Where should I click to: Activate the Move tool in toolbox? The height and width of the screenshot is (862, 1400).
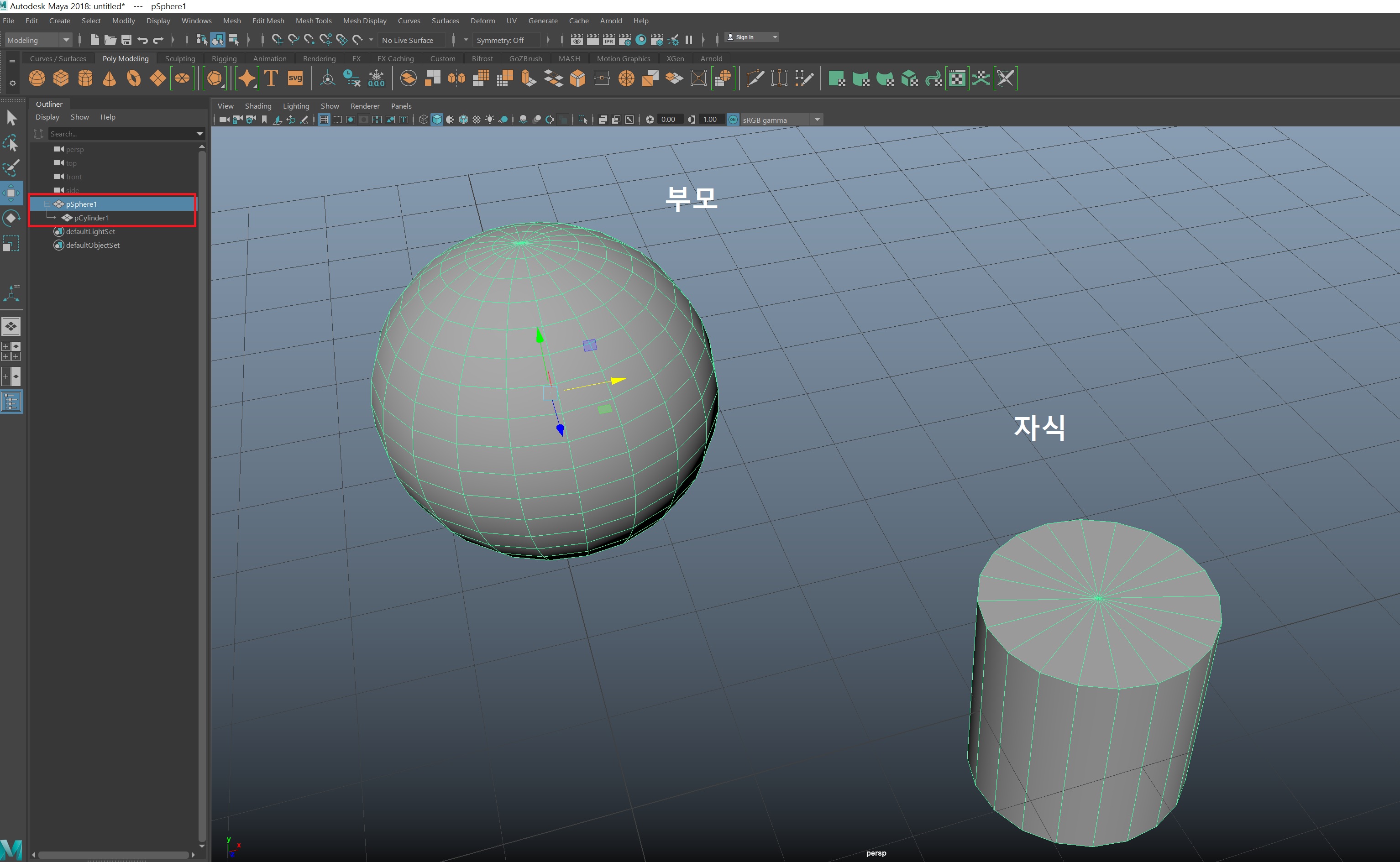11,193
